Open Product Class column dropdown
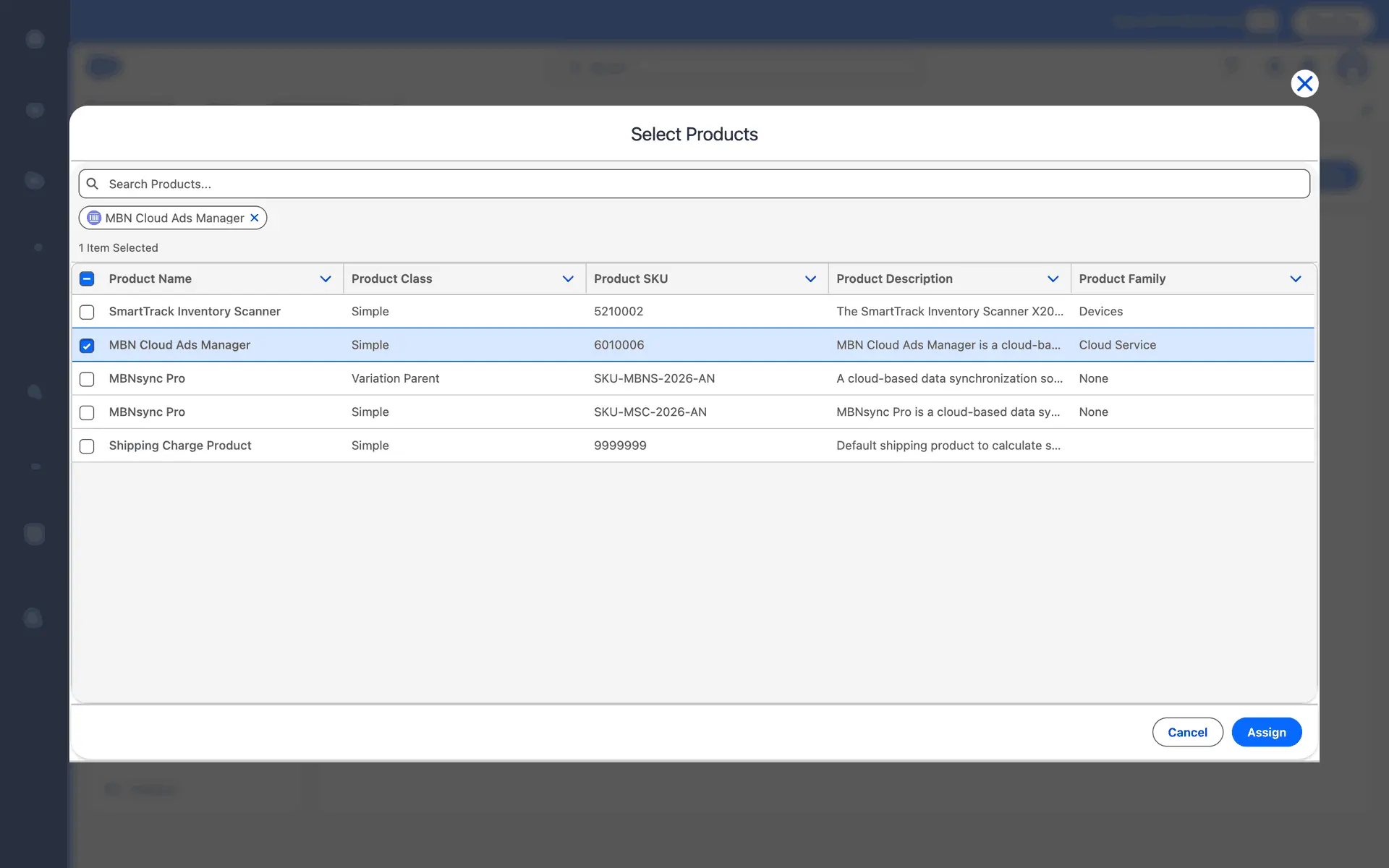The height and width of the screenshot is (868, 1389). pyautogui.click(x=568, y=279)
